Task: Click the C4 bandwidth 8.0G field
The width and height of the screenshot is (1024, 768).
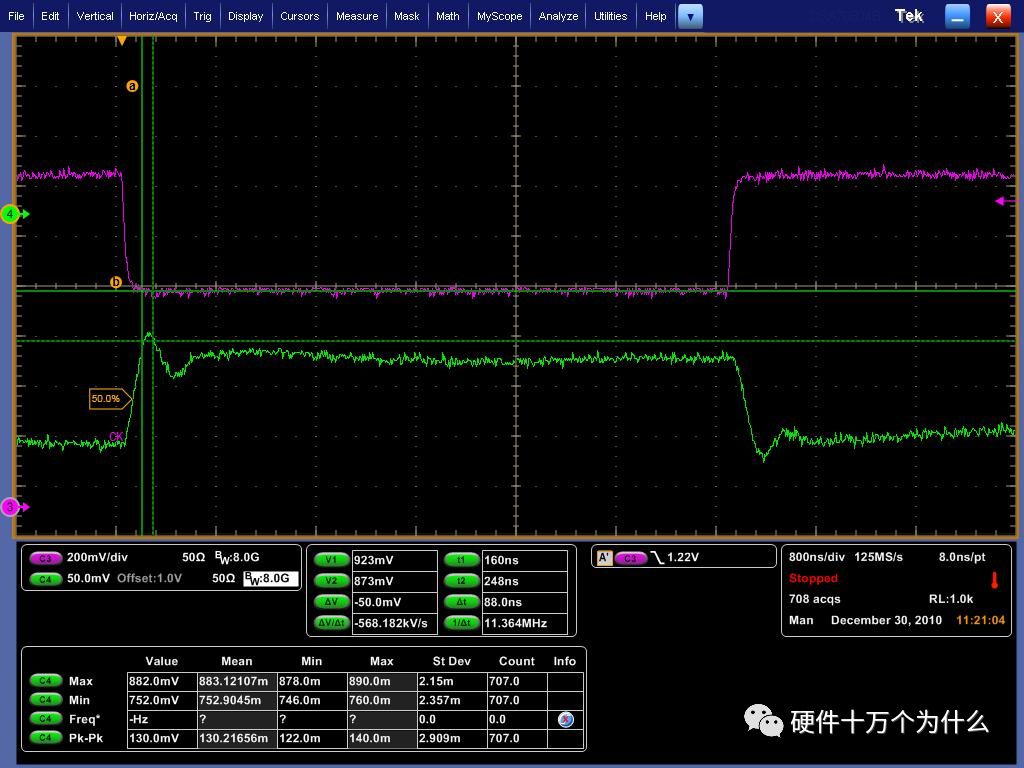Action: pyautogui.click(x=271, y=578)
